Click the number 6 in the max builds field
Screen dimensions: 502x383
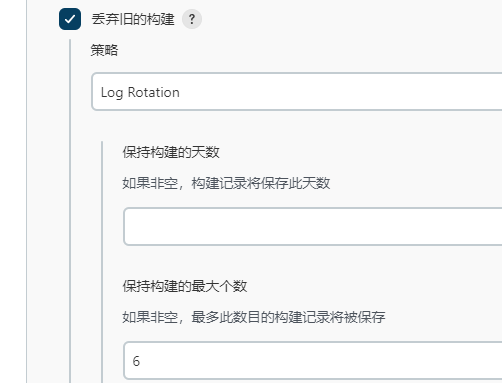point(136,361)
